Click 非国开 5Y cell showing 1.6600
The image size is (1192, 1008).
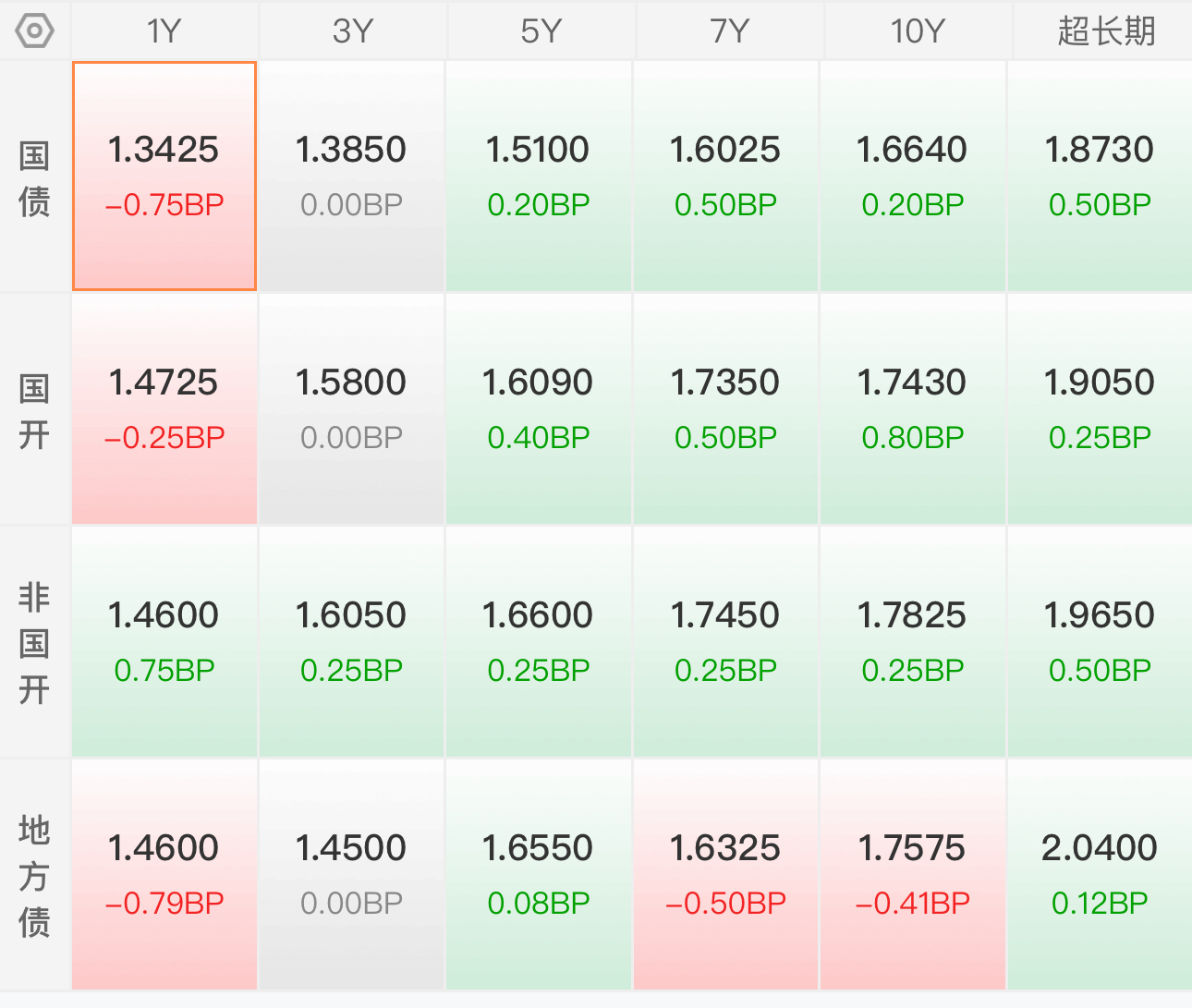[x=539, y=642]
